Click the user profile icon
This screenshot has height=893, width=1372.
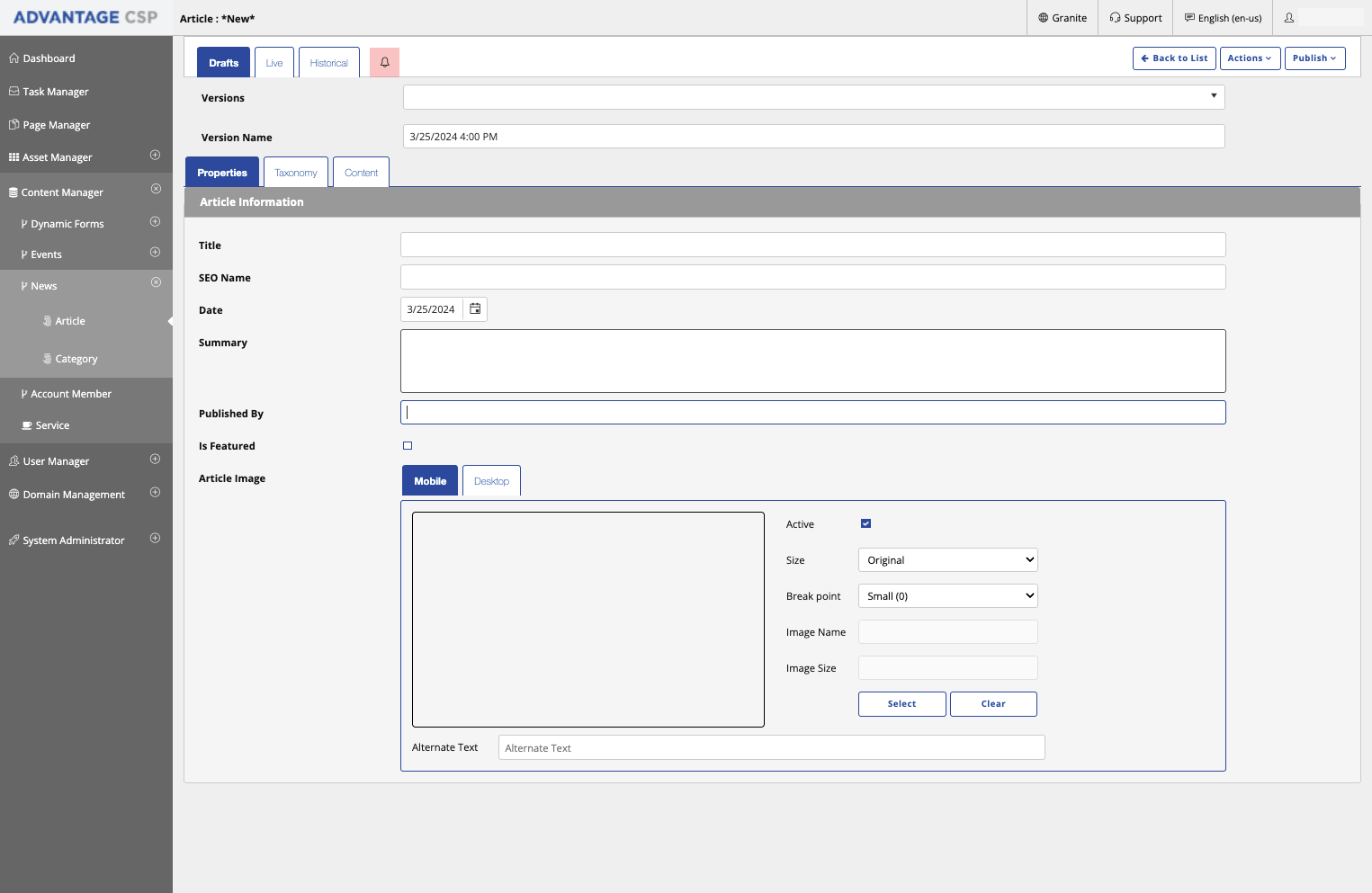coord(1289,18)
